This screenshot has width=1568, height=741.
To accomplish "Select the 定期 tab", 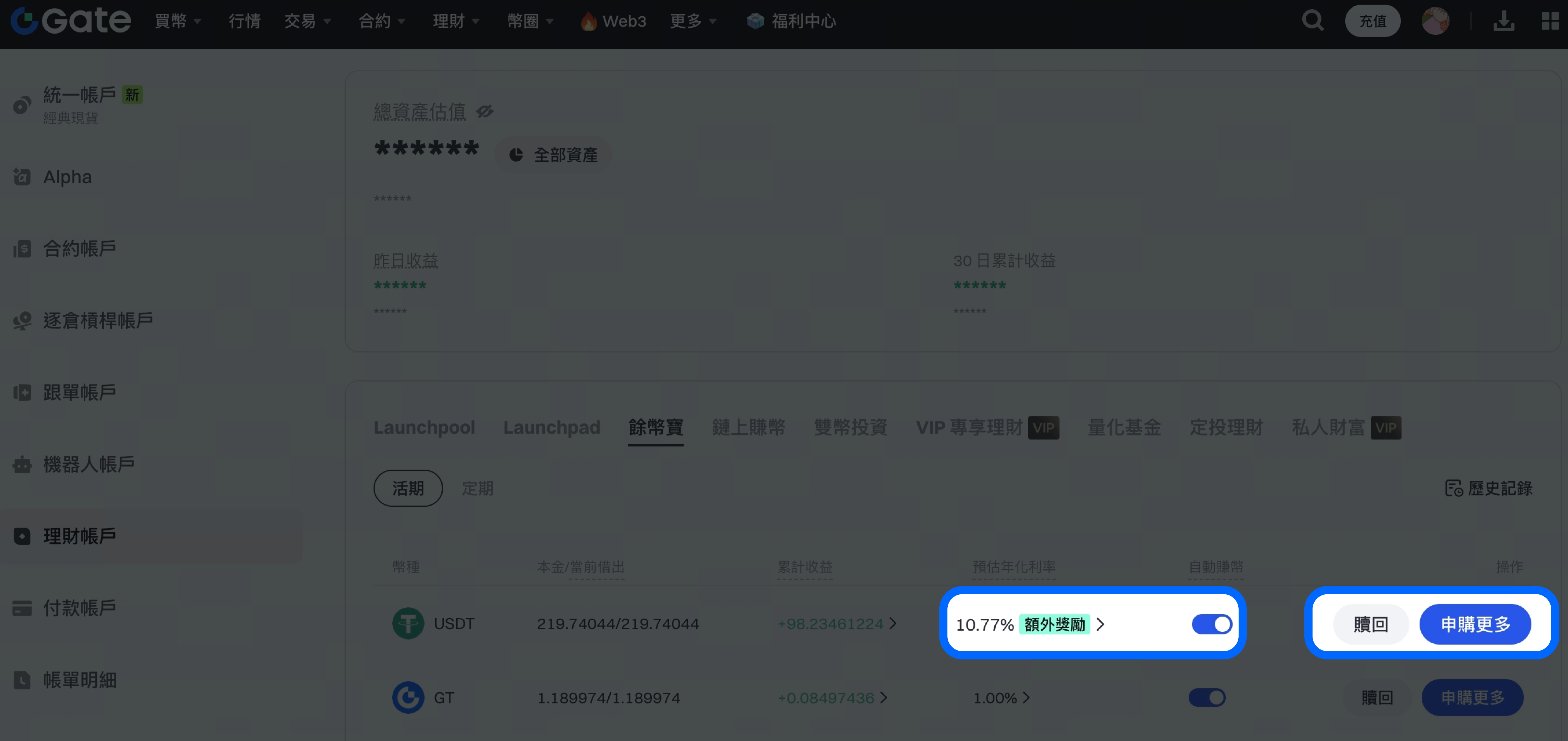I will pyautogui.click(x=477, y=488).
